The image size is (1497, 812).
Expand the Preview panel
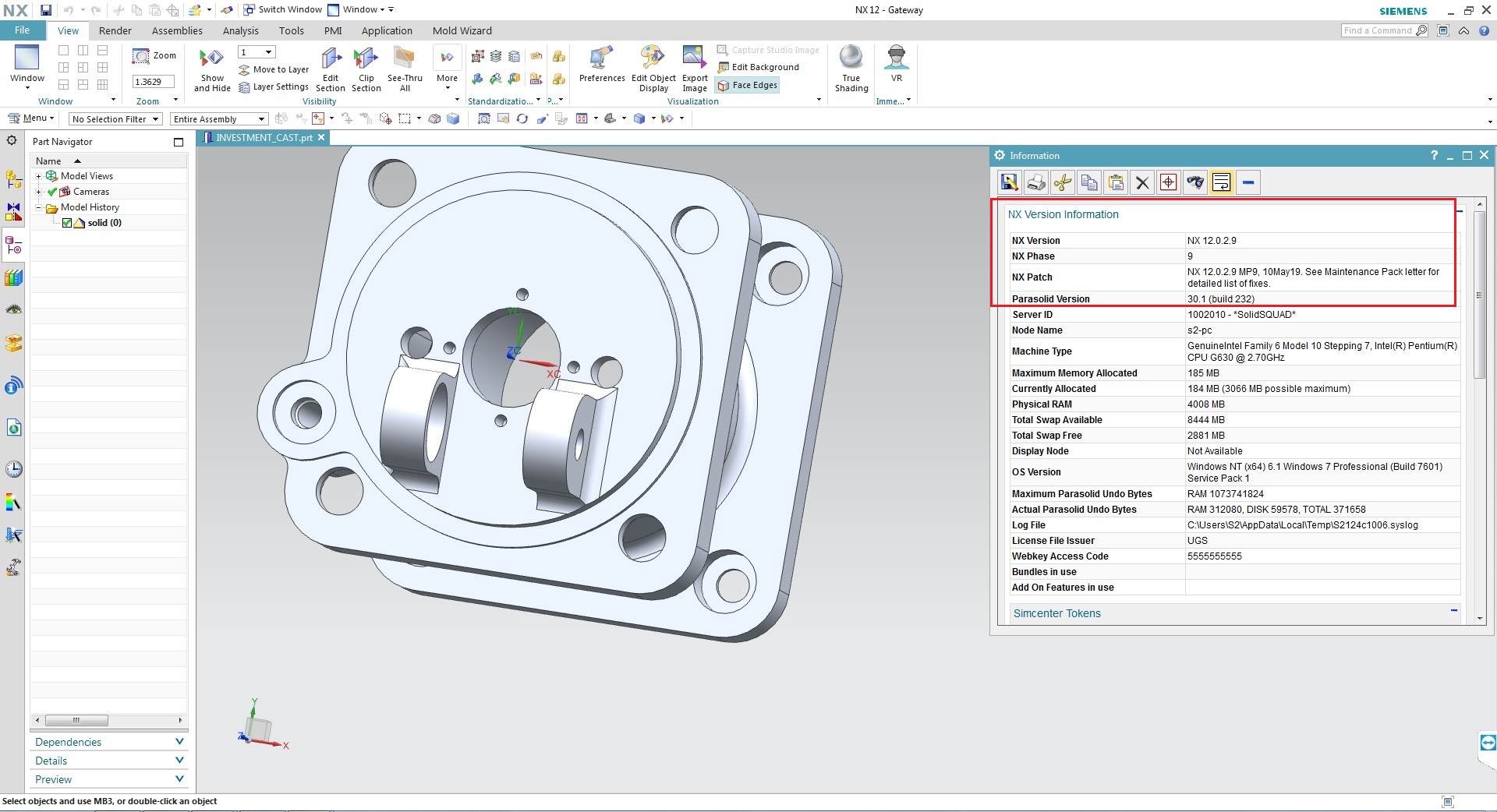tap(109, 779)
